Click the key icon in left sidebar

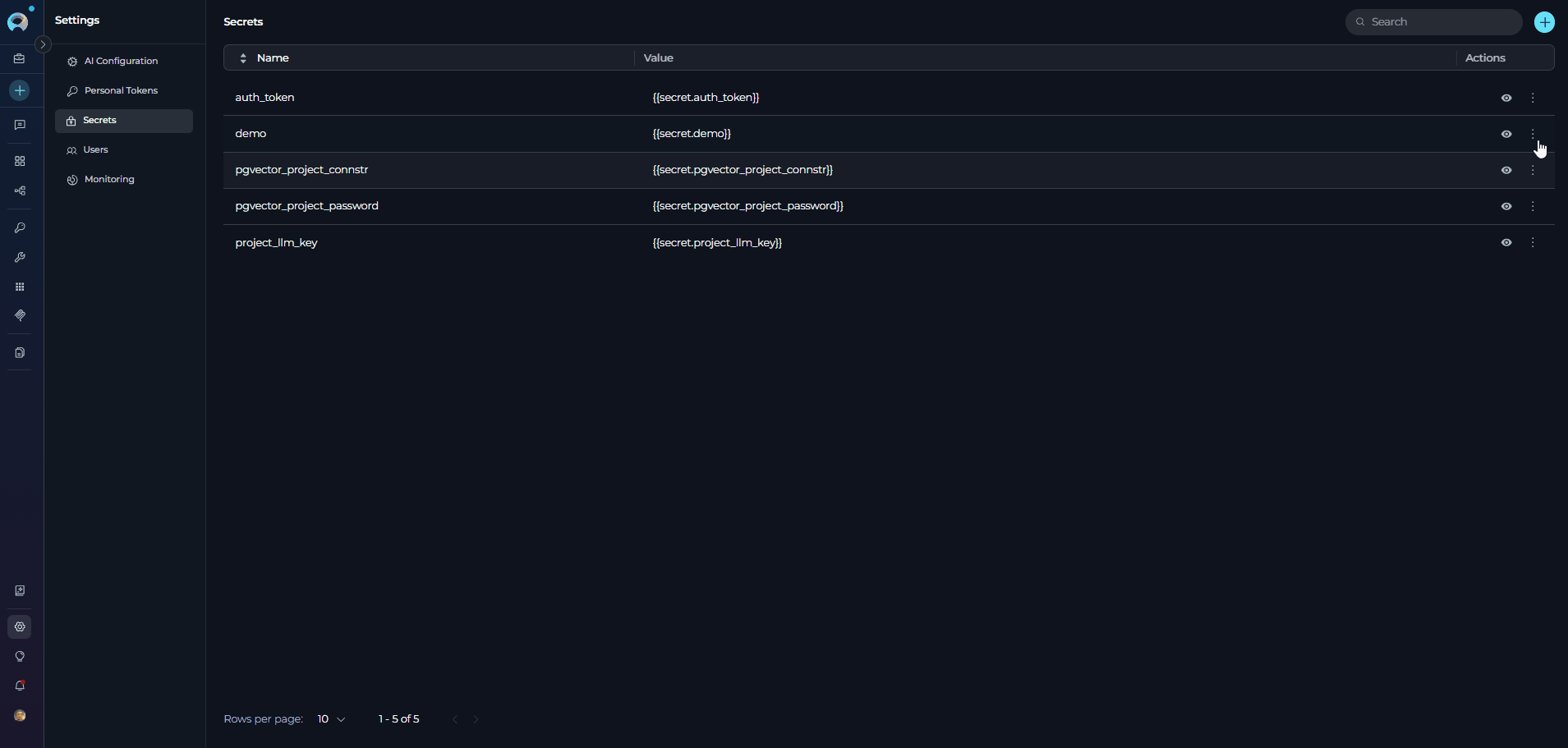pos(20,227)
